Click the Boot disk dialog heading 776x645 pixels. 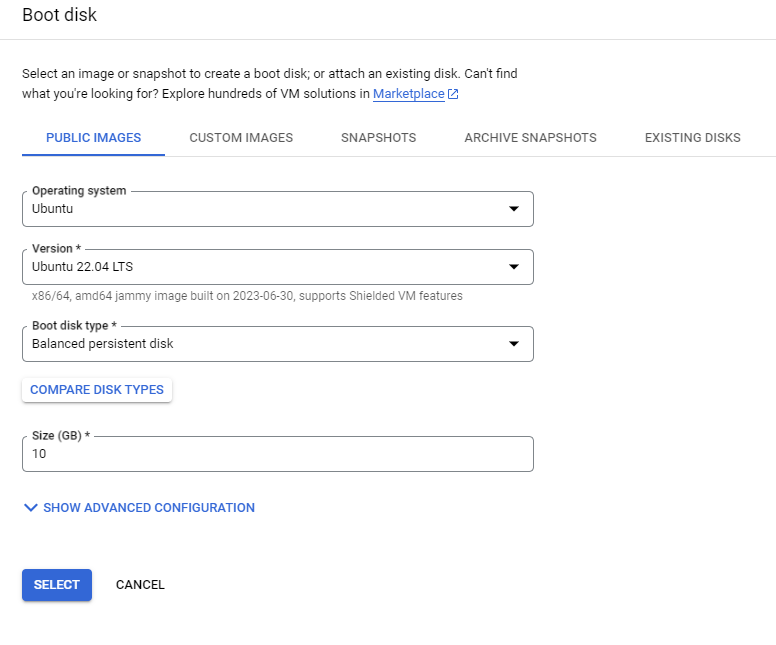[60, 15]
